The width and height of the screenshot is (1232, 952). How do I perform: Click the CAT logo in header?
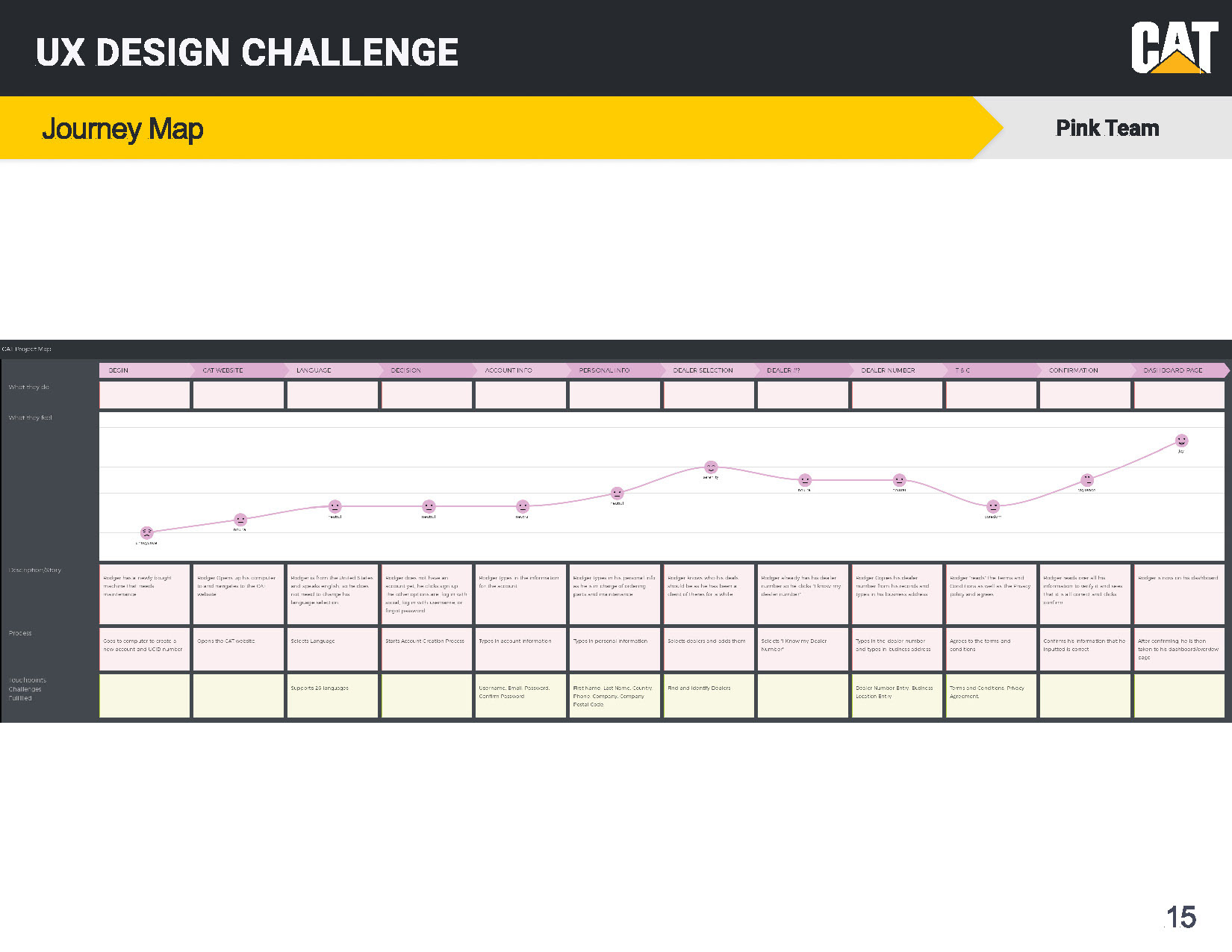pyautogui.click(x=1175, y=48)
